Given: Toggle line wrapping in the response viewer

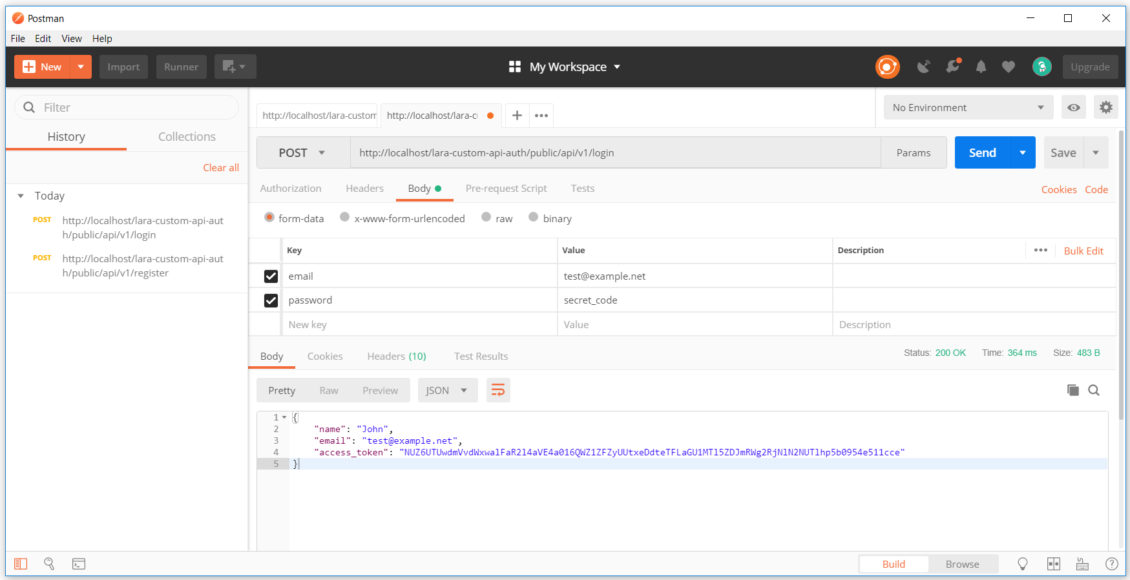Looking at the screenshot, I should [498, 390].
